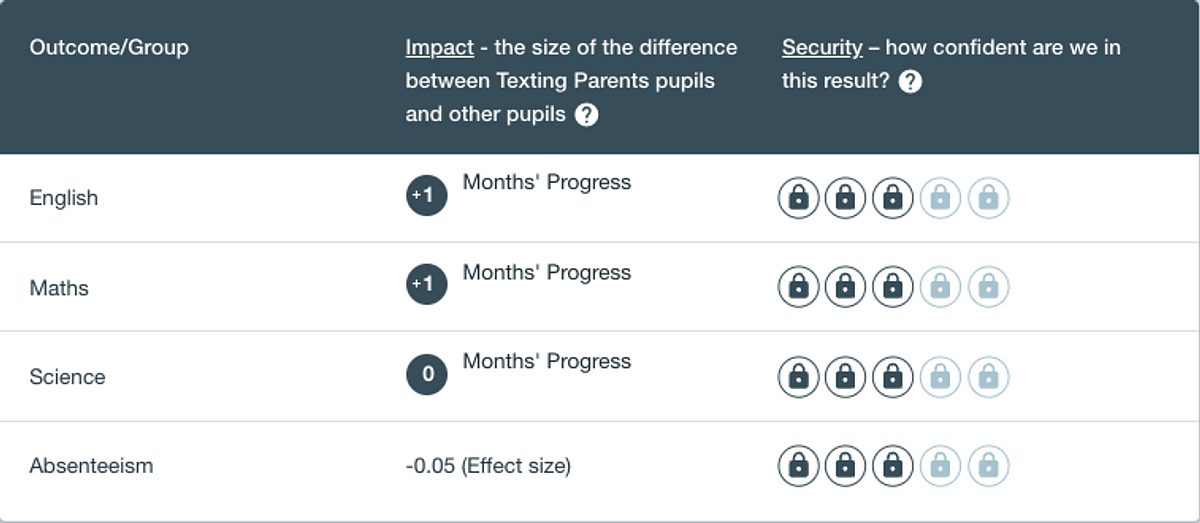Click the fourth faded padlock in Maths row
Viewport: 1200px width, 523px height.
pos(940,287)
